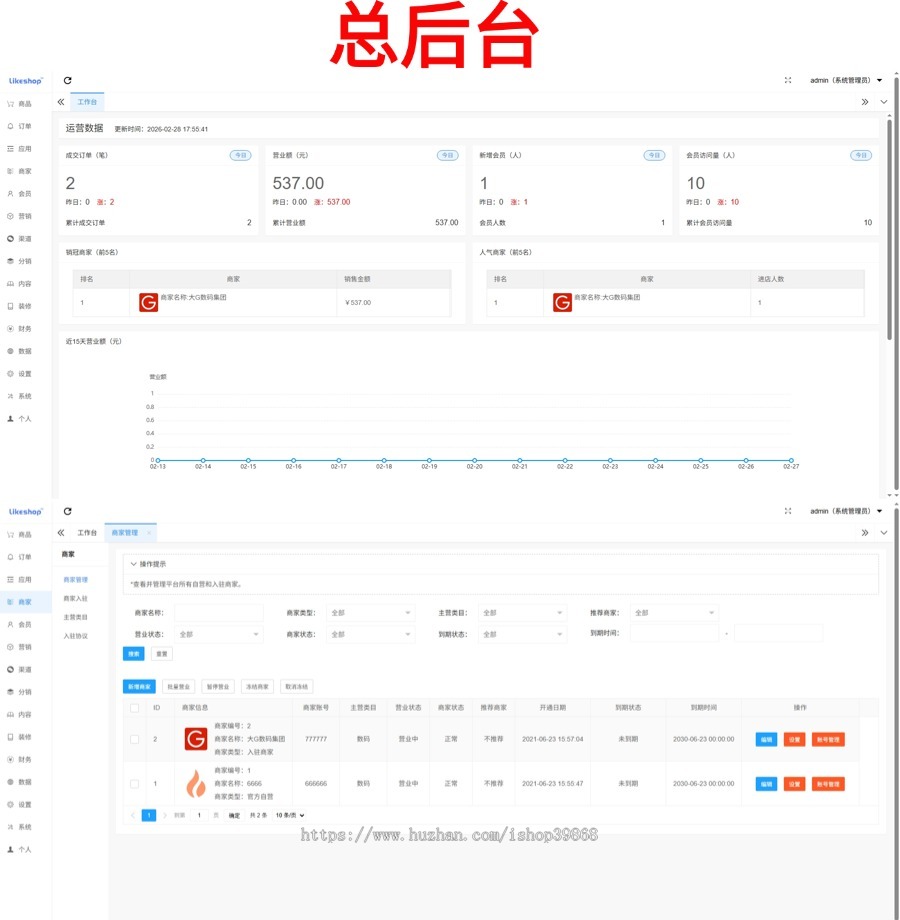Tick the select-all checkbox in the merchant table header
900x920 pixels.
pos(134,708)
